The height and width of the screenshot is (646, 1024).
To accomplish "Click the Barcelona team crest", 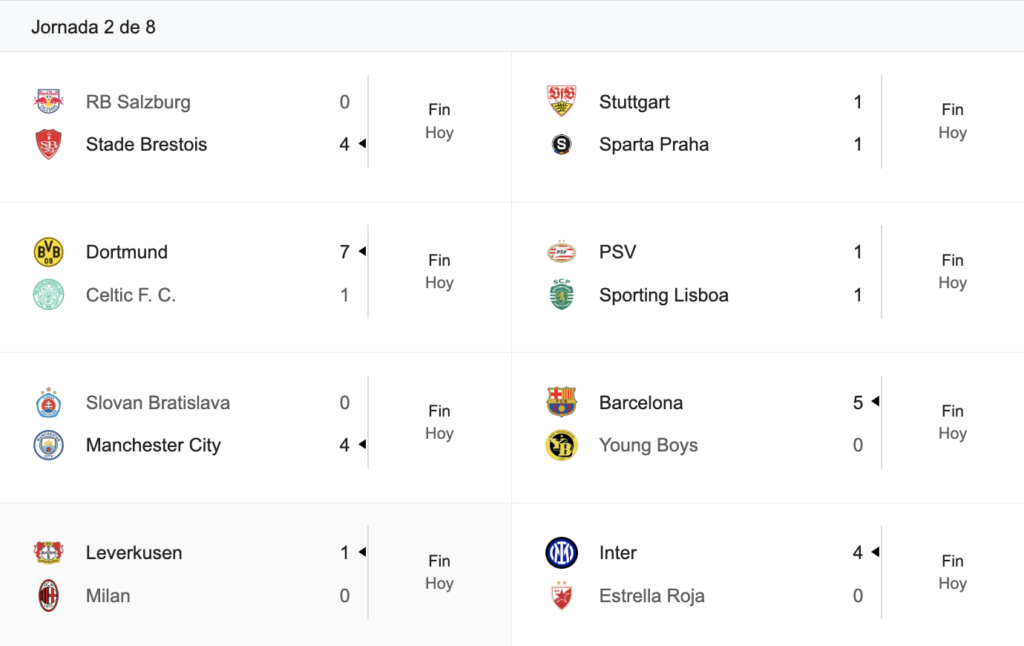I will [x=562, y=402].
